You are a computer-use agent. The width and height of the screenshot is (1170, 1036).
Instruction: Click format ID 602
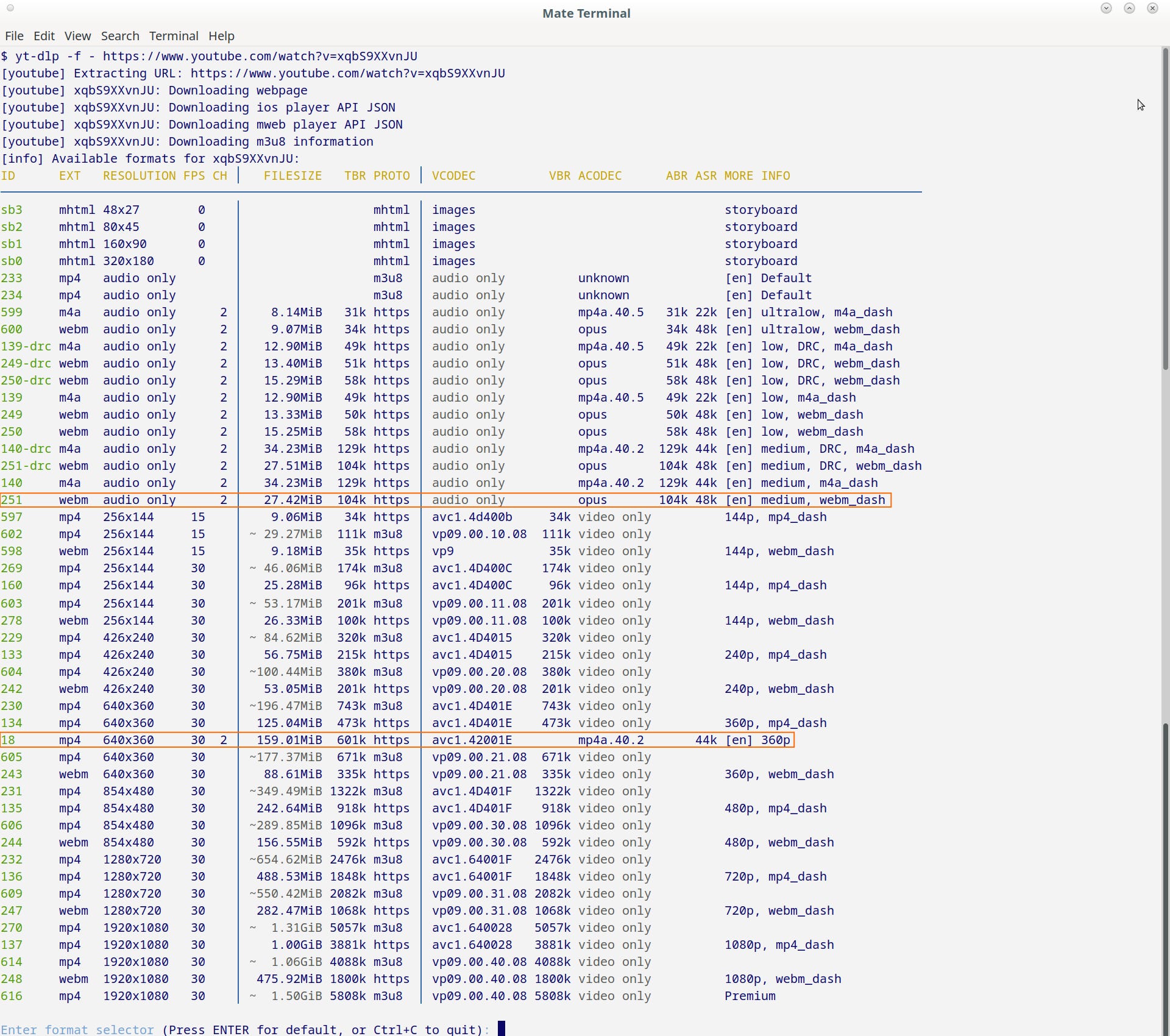(x=12, y=534)
